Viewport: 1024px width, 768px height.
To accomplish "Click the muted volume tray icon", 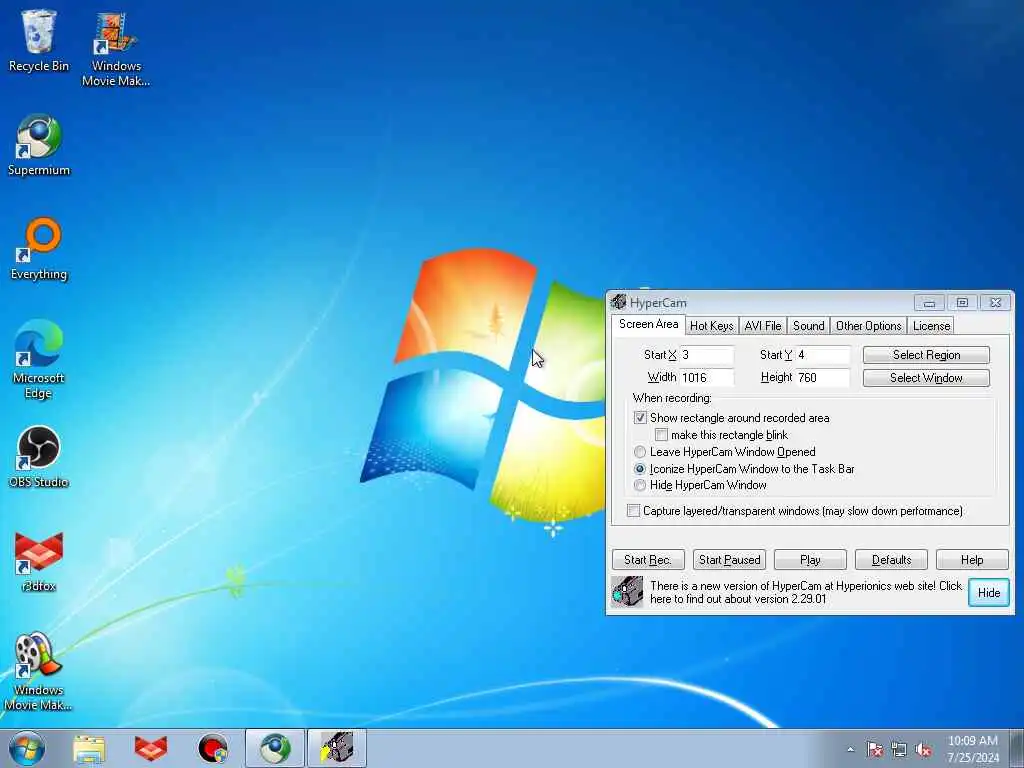I will coord(923,749).
